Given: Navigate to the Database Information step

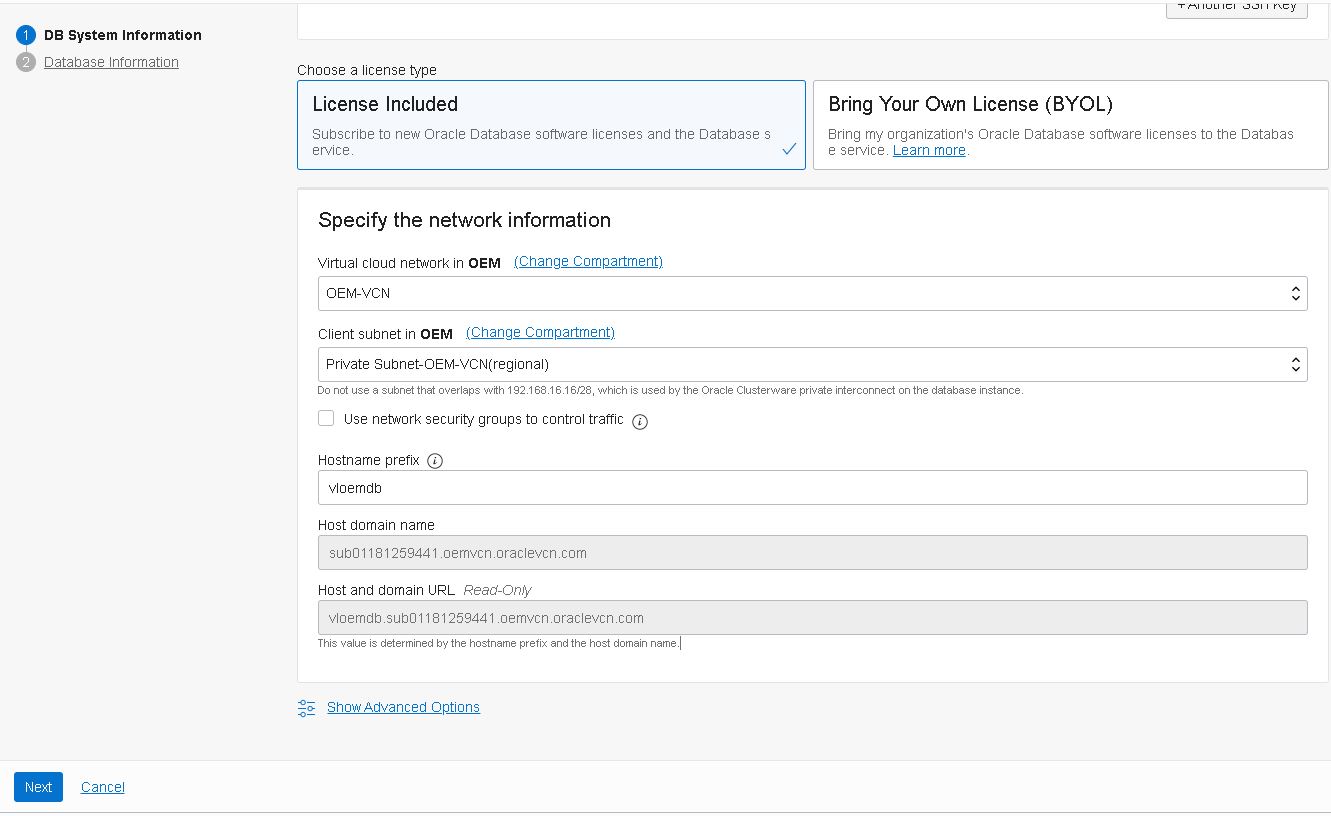Looking at the screenshot, I should (111, 61).
